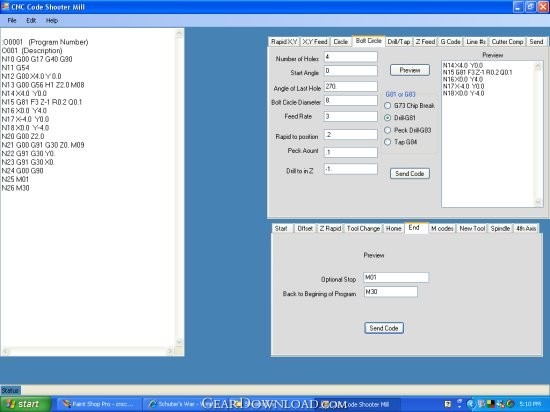Open the Circle tab
The image size is (550, 412).
[340, 42]
